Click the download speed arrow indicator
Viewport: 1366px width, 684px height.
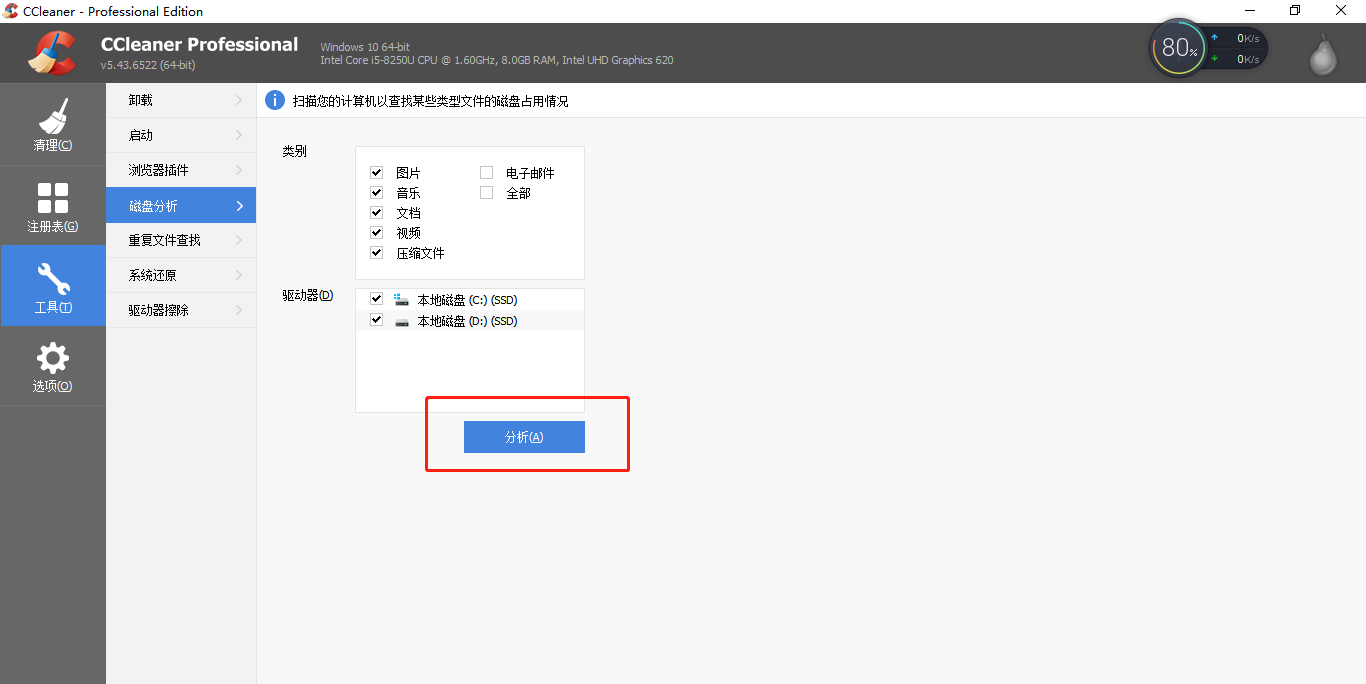1214,58
